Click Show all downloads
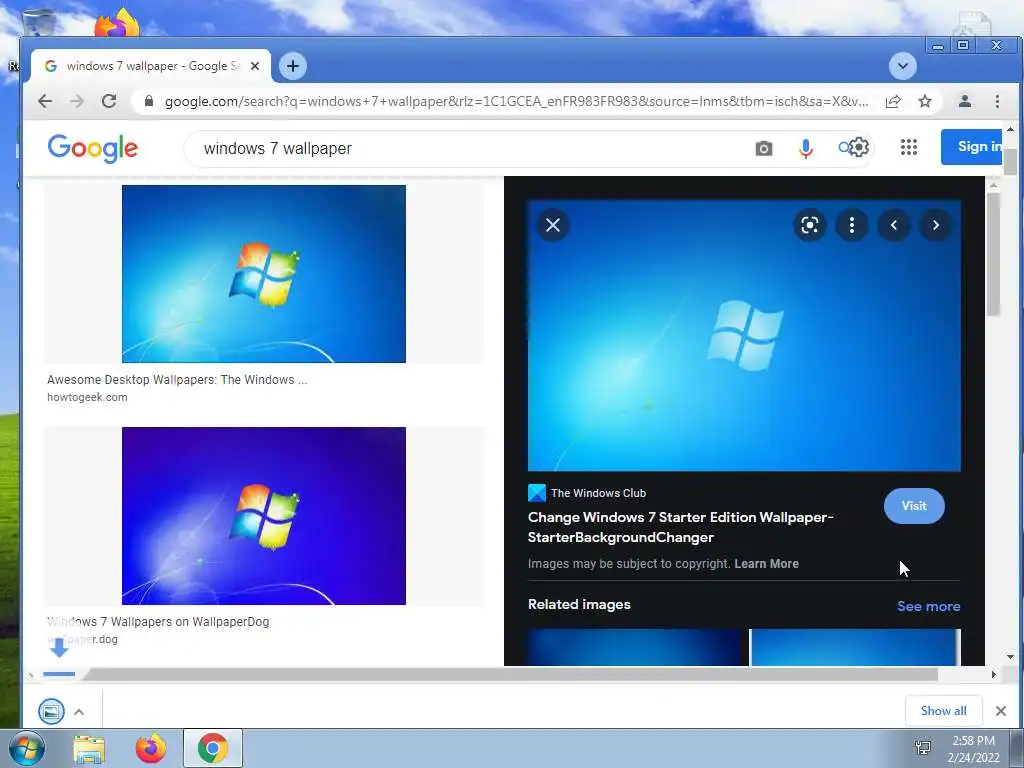The image size is (1024, 768). click(x=943, y=711)
